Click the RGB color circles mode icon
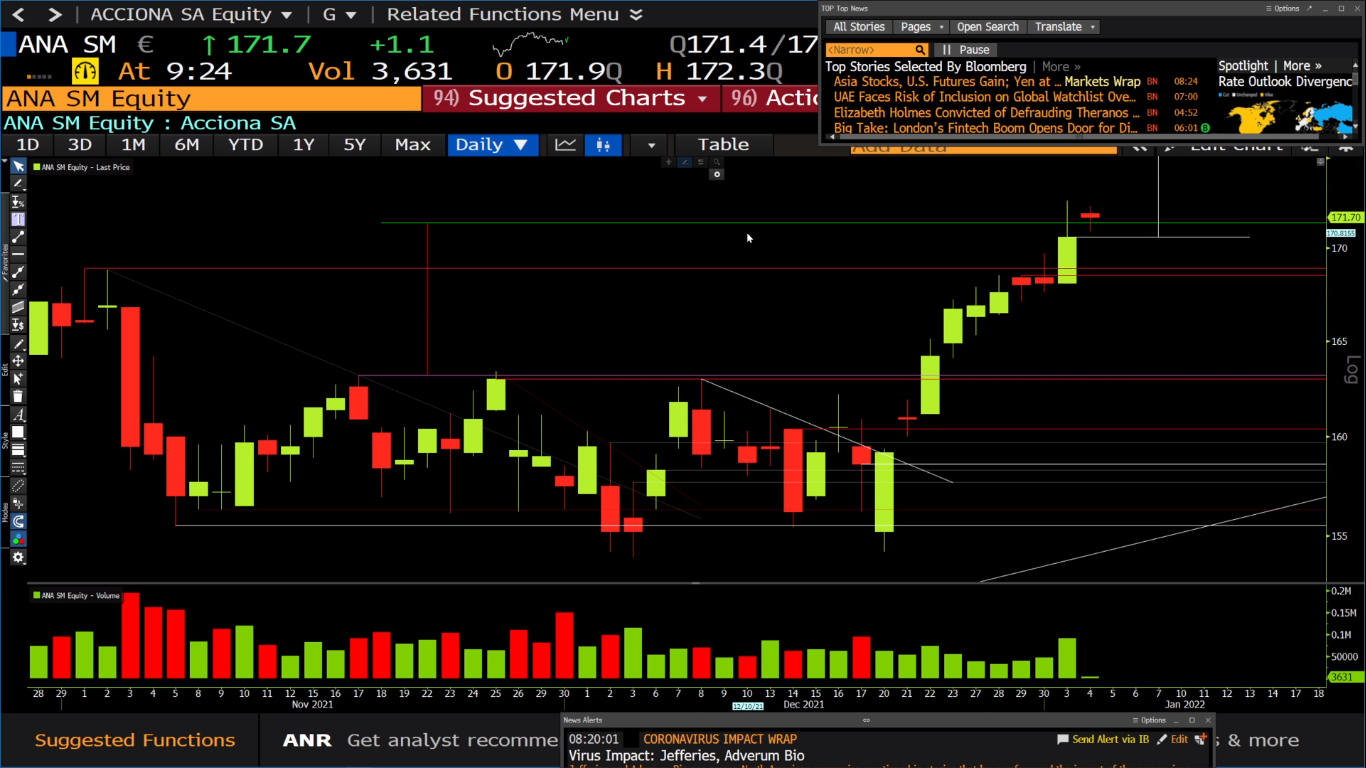 pos(18,540)
